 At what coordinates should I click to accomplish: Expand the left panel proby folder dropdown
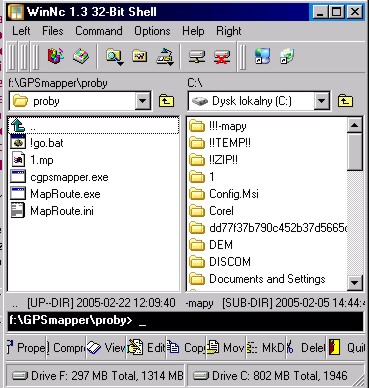point(143,101)
